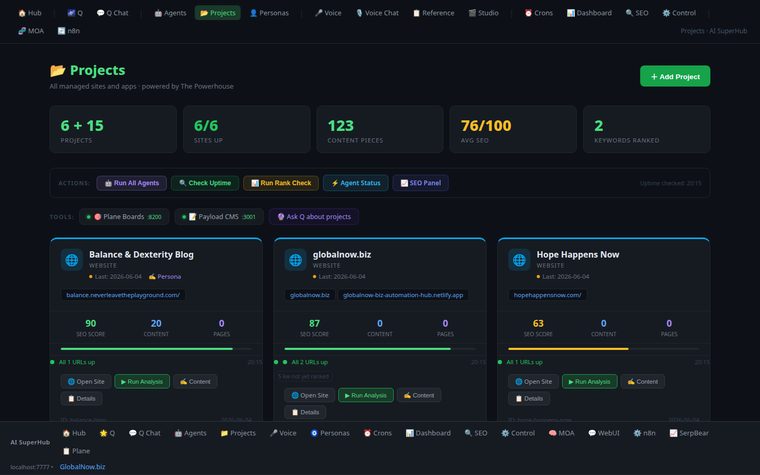Click the globe icon on Hope Happens Now card
760x475 pixels.
pos(519,260)
